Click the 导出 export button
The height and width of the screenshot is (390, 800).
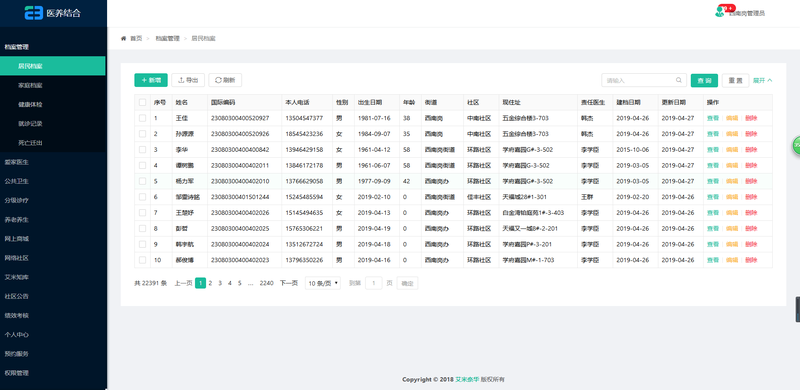click(188, 80)
